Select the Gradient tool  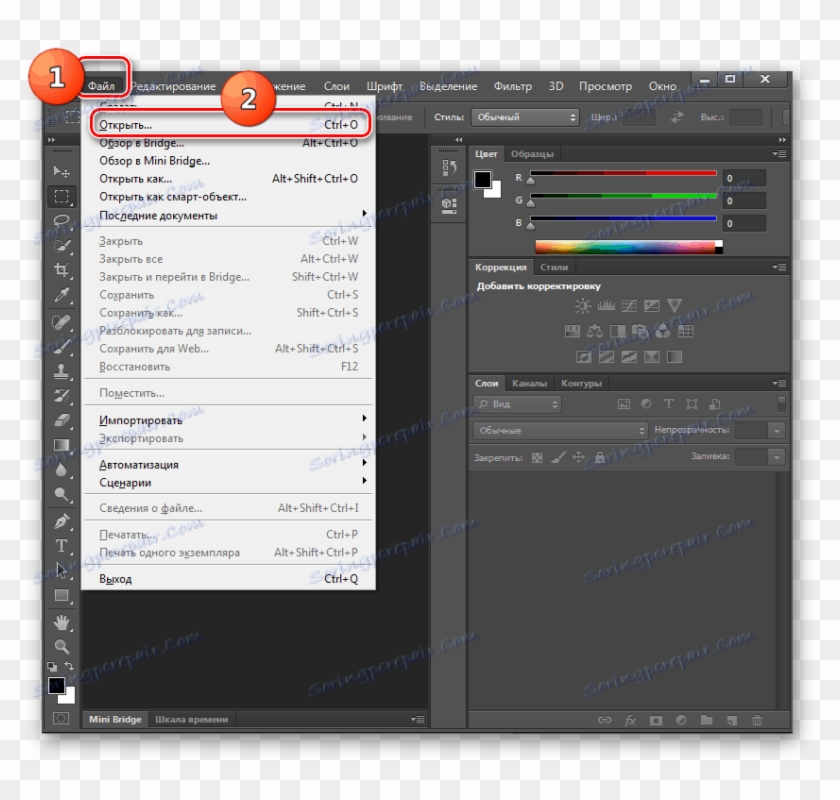62,445
